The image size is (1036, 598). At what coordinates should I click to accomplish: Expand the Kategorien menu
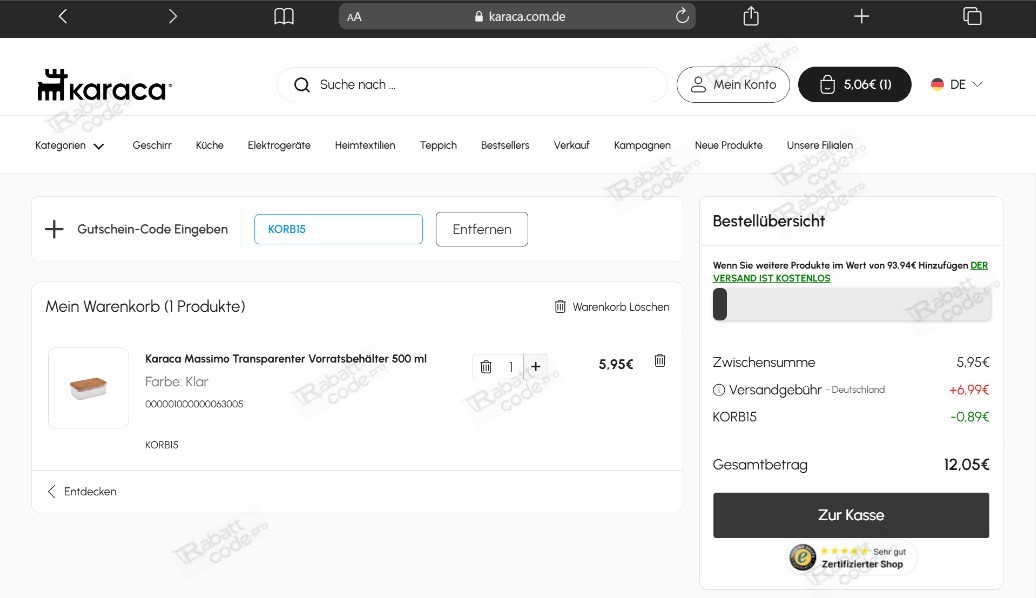pos(69,145)
